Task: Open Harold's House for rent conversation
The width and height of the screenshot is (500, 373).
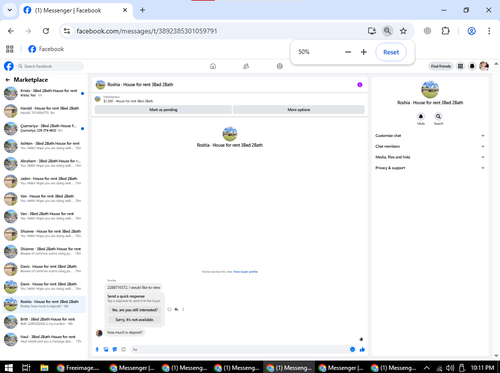Action: coord(44,111)
